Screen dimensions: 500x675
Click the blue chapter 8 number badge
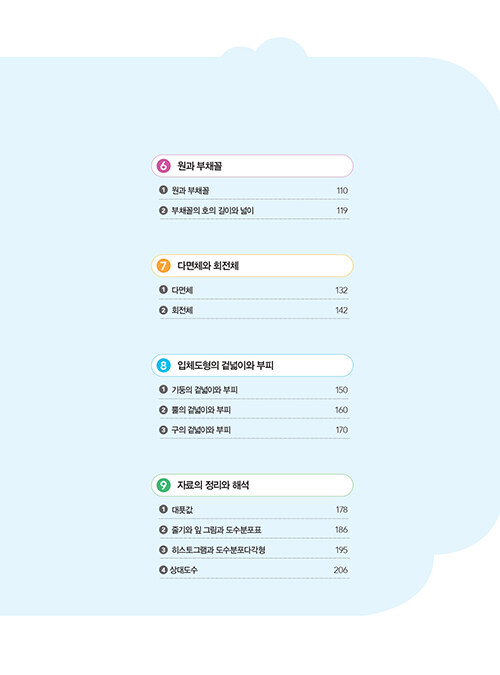163,365
